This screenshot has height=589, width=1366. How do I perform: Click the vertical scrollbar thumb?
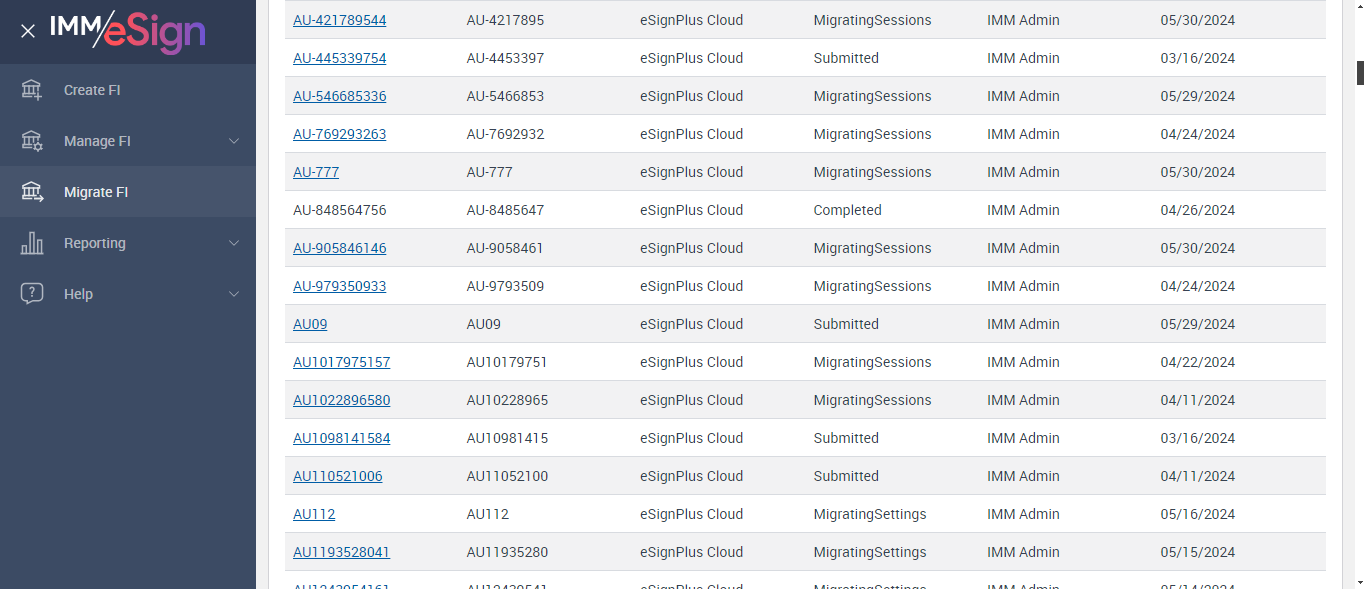[1360, 73]
